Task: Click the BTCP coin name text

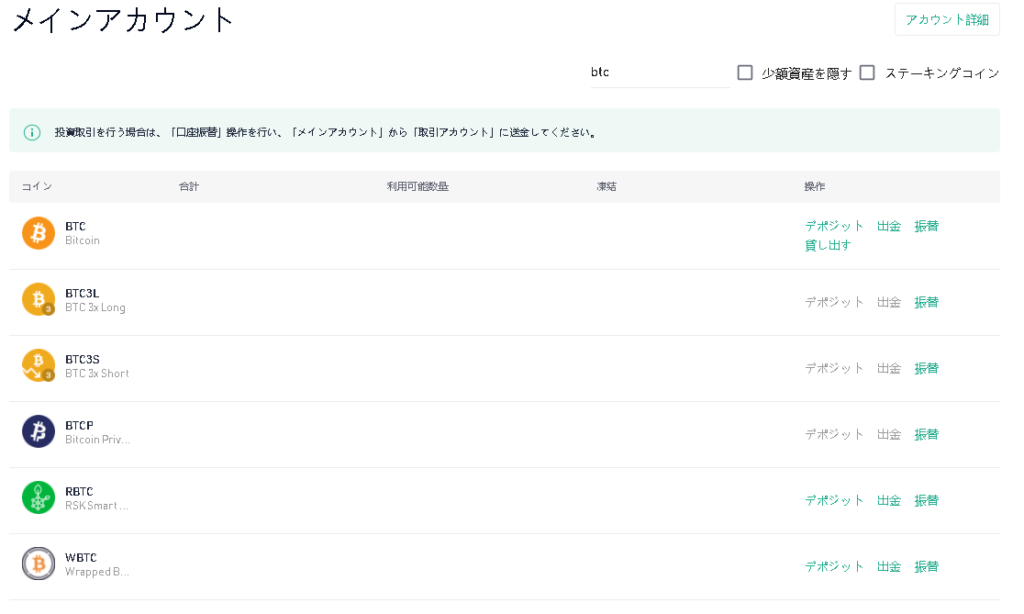Action: click(x=79, y=425)
